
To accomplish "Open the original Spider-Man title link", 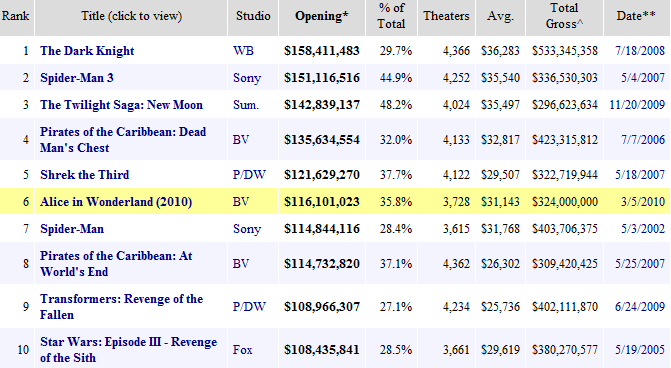I will click(72, 229).
